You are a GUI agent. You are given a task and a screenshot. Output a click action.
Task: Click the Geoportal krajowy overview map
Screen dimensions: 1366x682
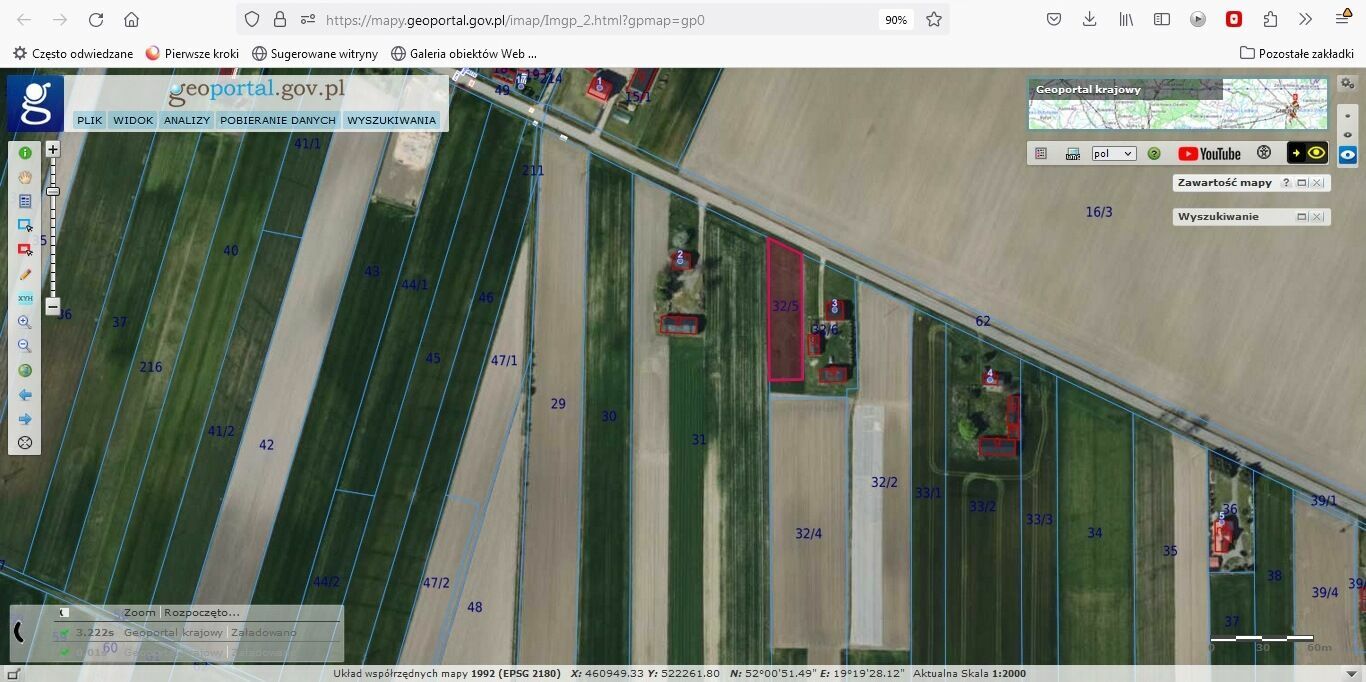[x=1177, y=104]
